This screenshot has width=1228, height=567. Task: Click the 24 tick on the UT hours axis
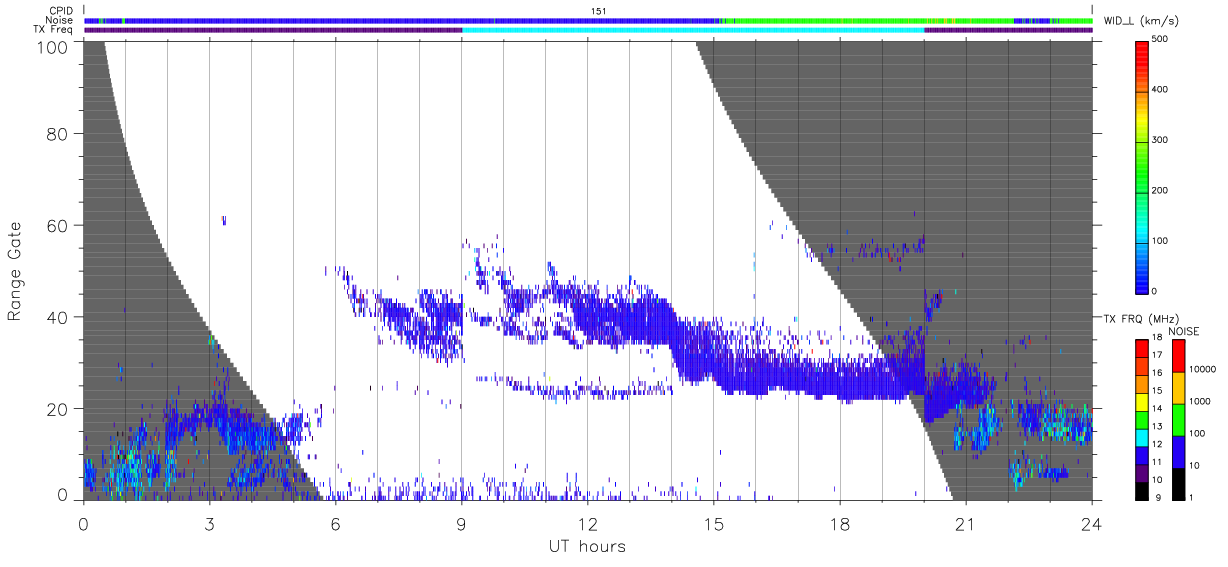(x=1092, y=523)
